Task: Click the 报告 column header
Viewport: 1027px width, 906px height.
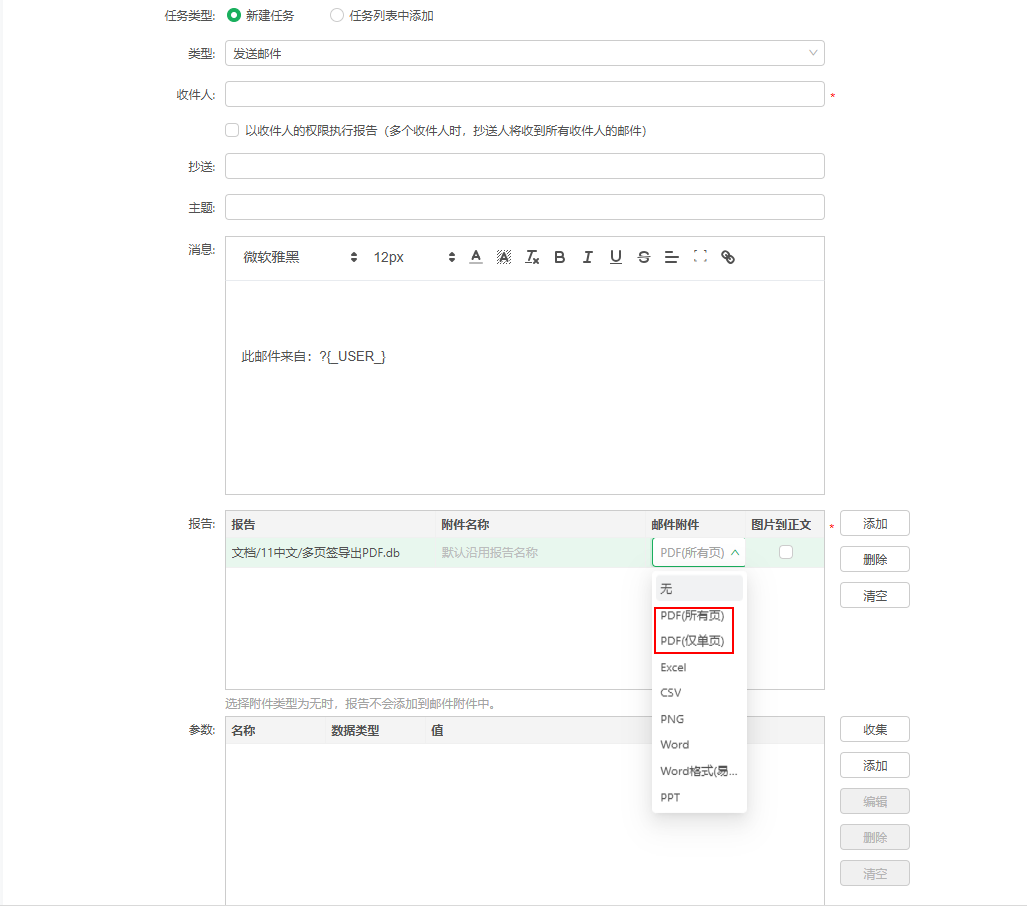Action: click(330, 525)
